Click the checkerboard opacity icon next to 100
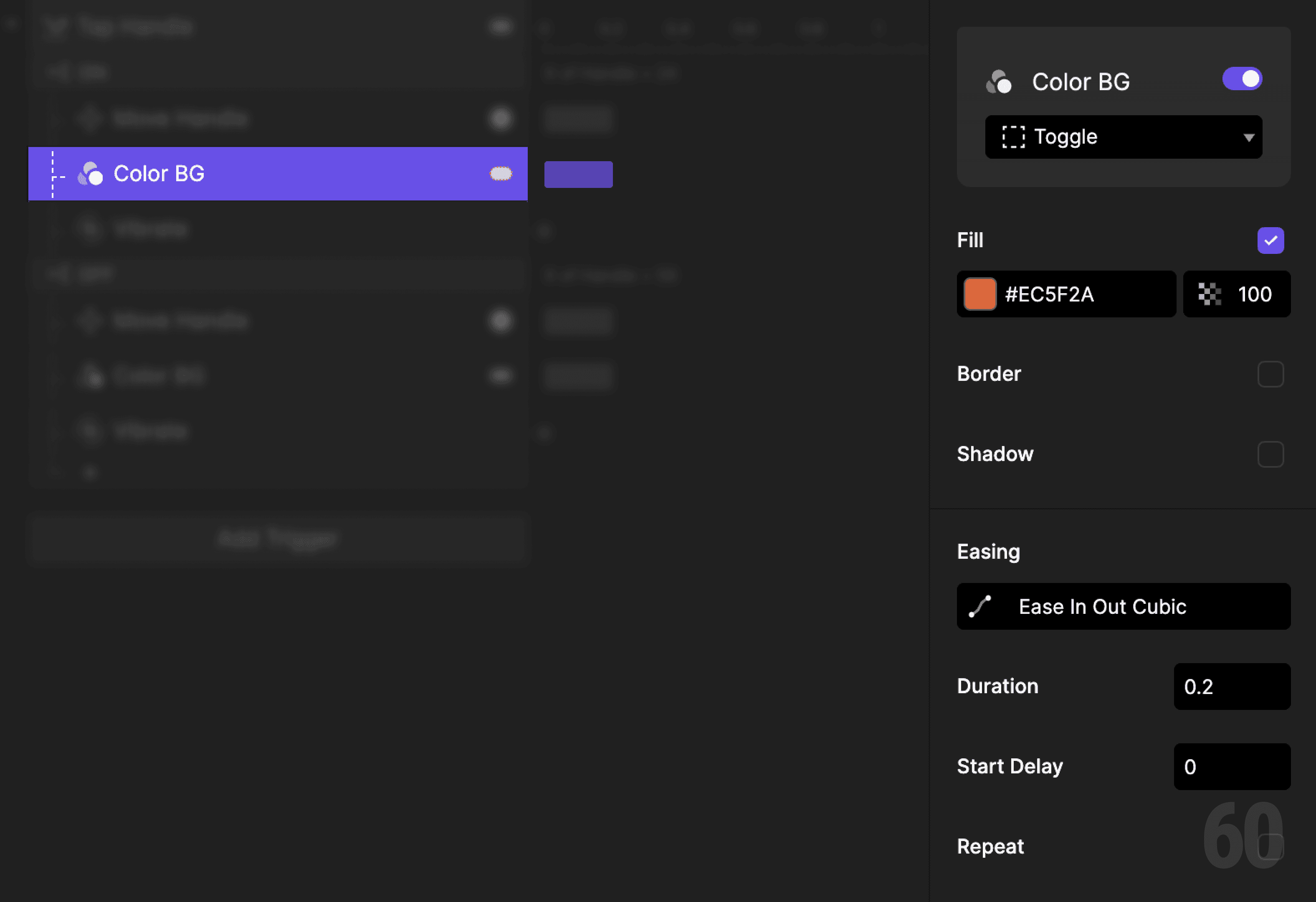This screenshot has width=1316, height=902. (x=1209, y=294)
